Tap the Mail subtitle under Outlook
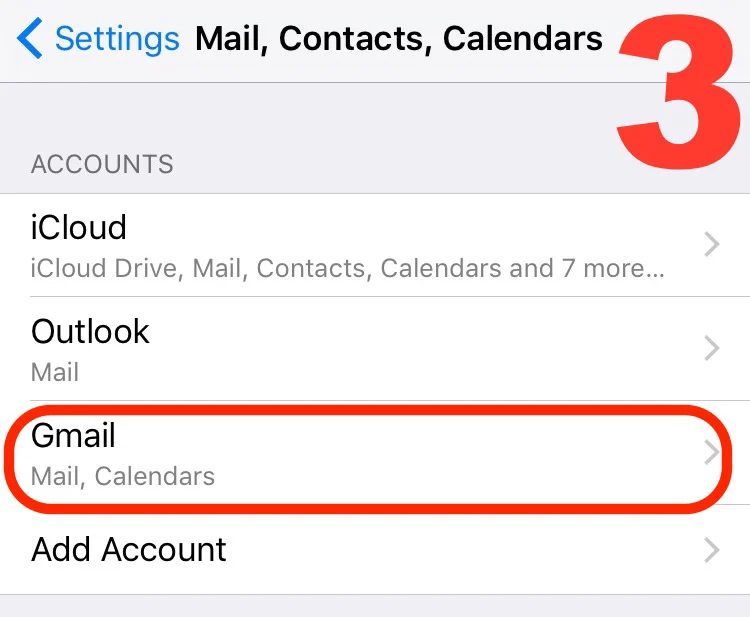 [x=55, y=372]
